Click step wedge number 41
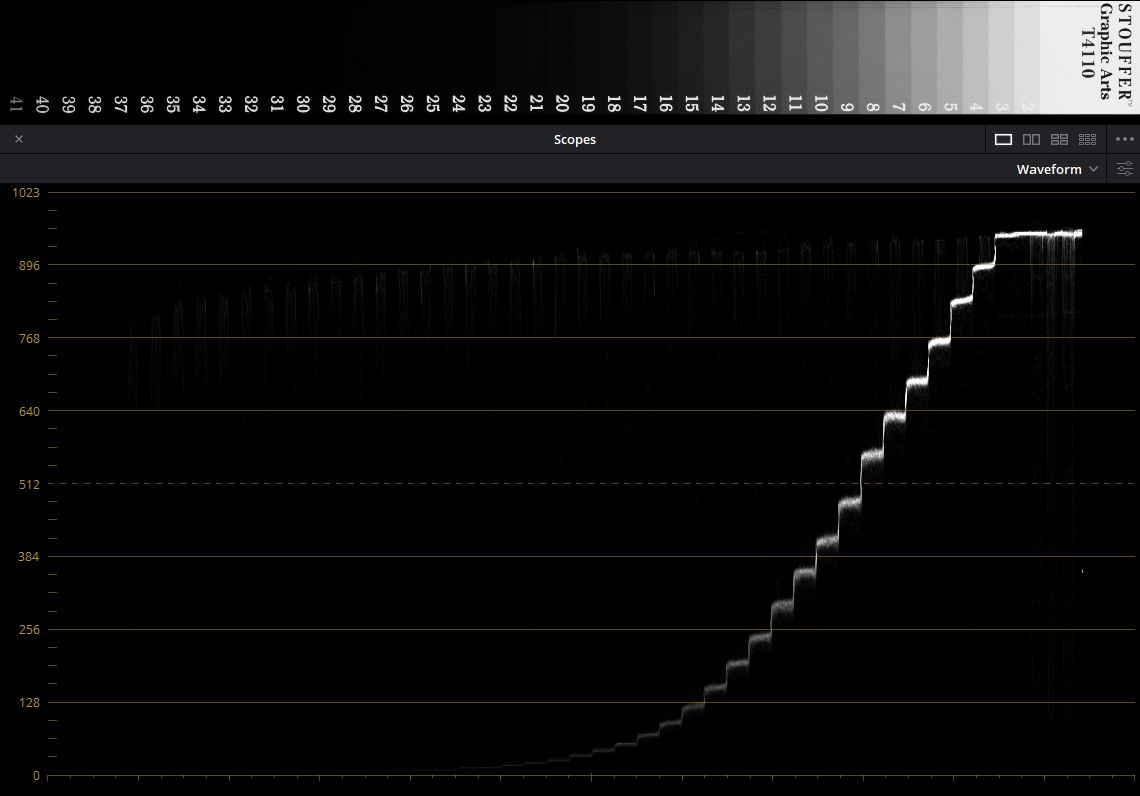This screenshot has height=796, width=1140. point(16,104)
